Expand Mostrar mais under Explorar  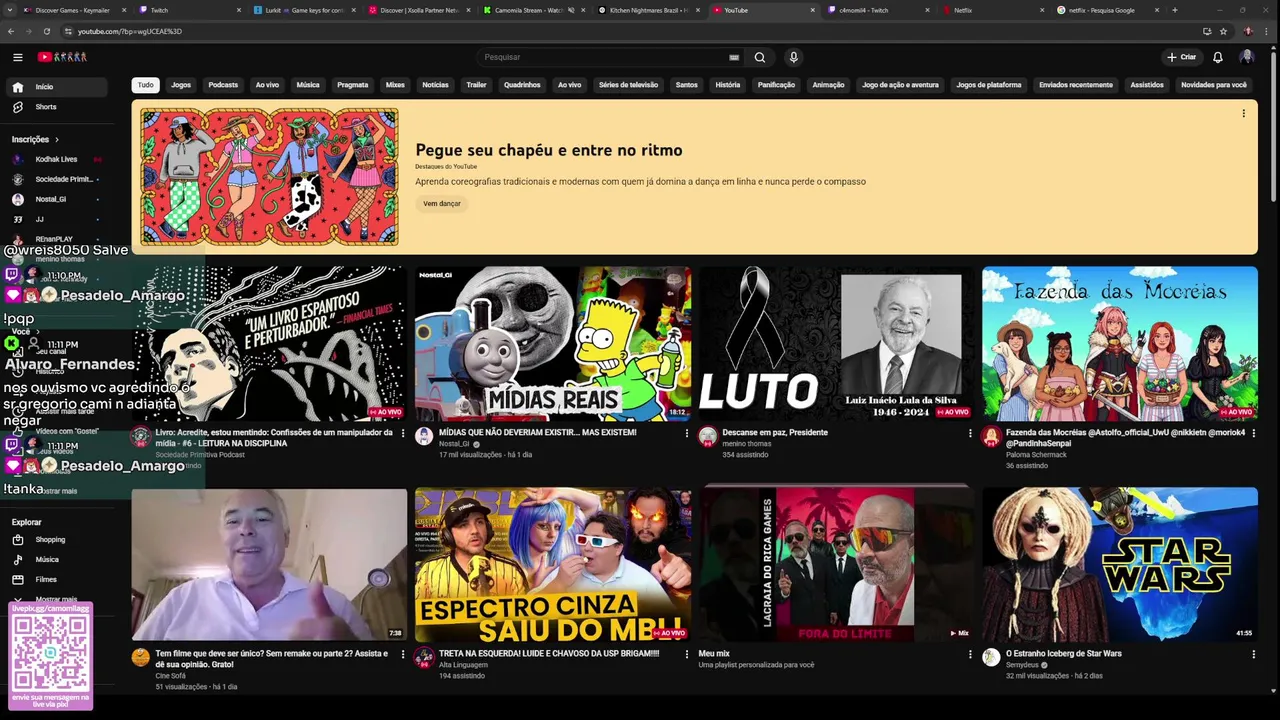click(56, 600)
